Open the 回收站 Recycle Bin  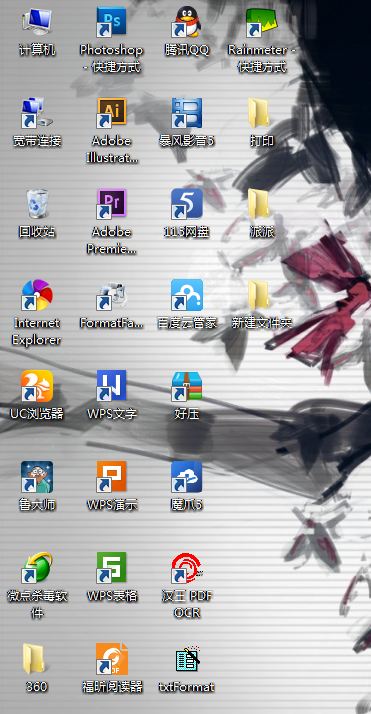[x=37, y=204]
